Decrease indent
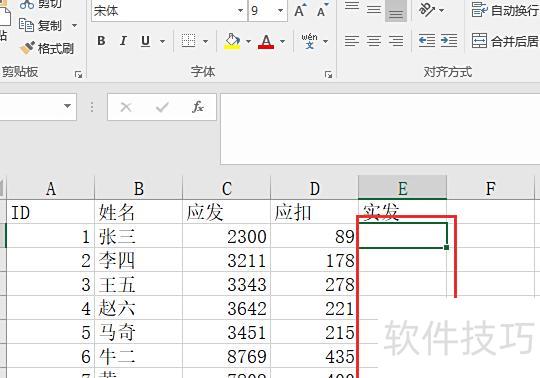 pos(427,41)
